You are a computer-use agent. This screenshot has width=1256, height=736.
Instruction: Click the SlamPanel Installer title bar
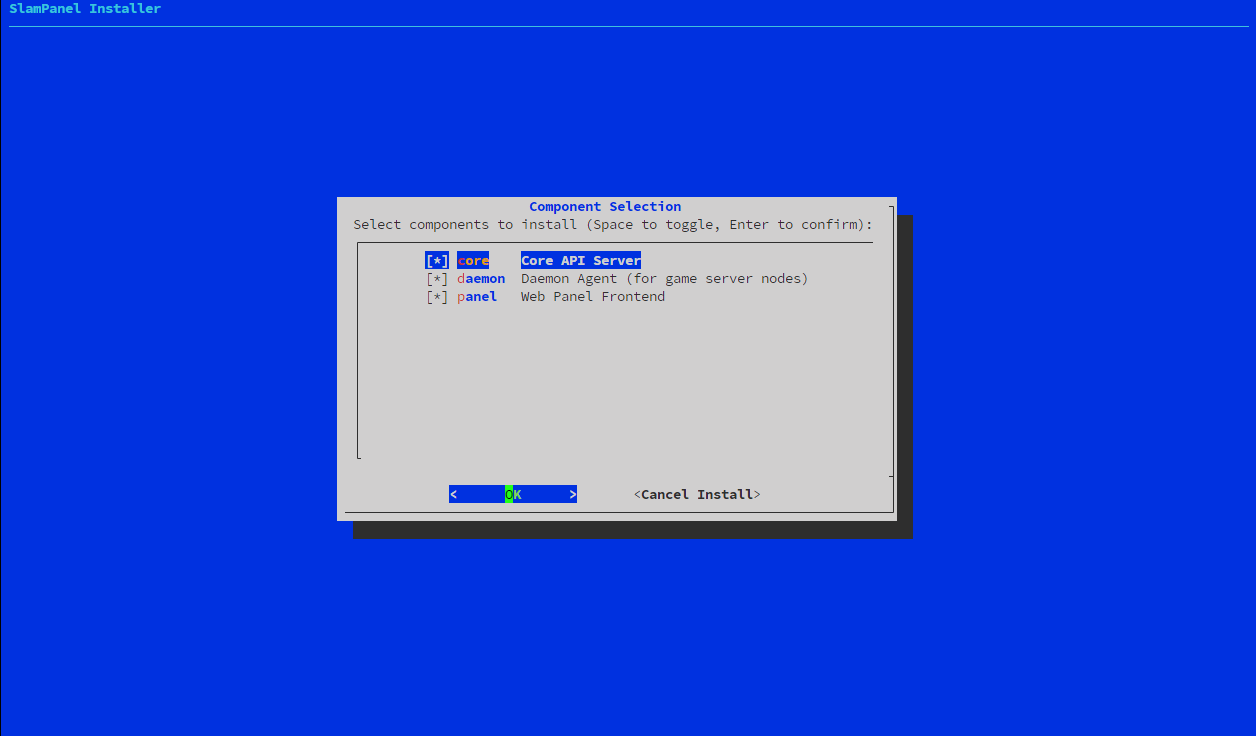[84, 8]
